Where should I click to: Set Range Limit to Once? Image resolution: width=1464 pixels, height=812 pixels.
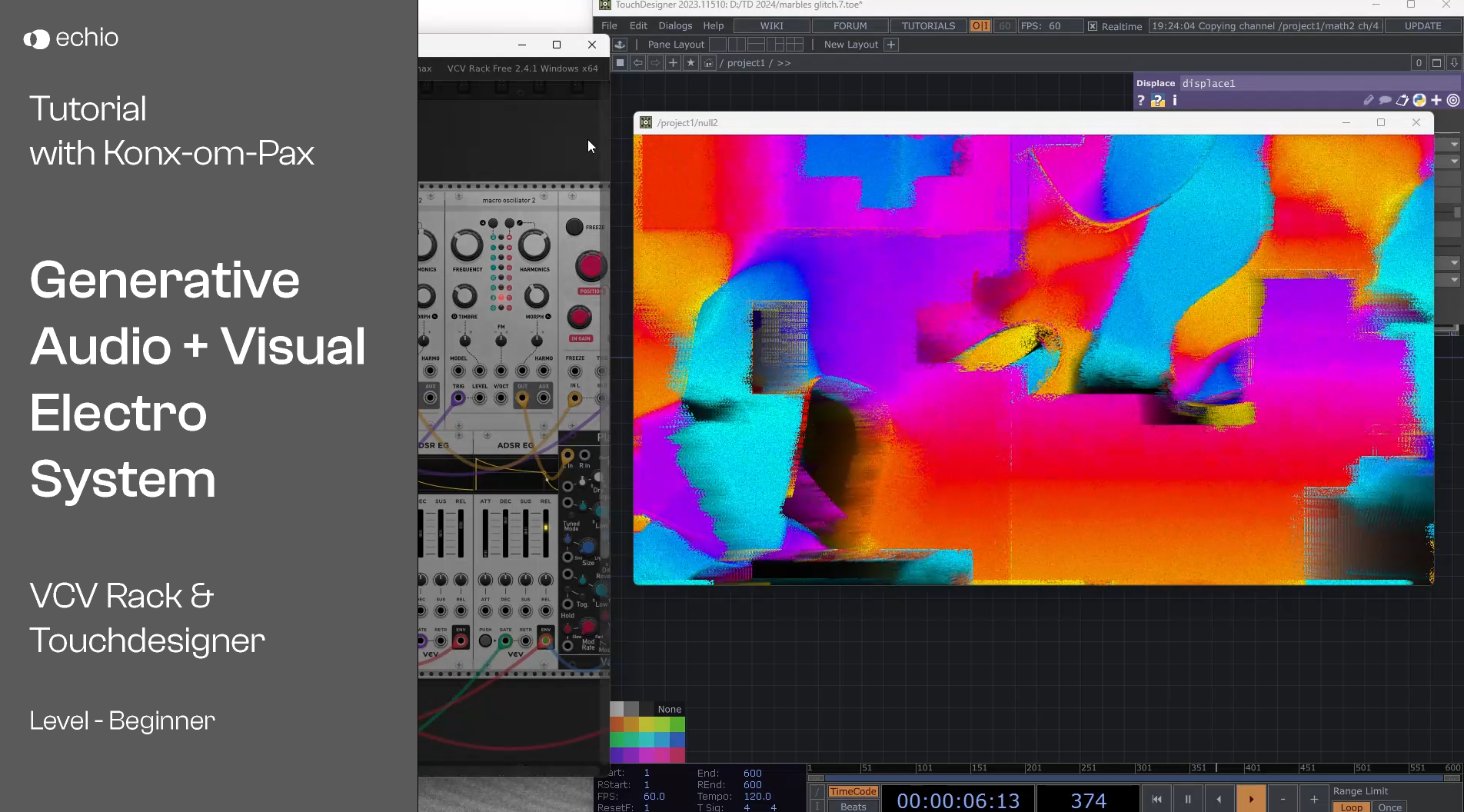[1390, 807]
